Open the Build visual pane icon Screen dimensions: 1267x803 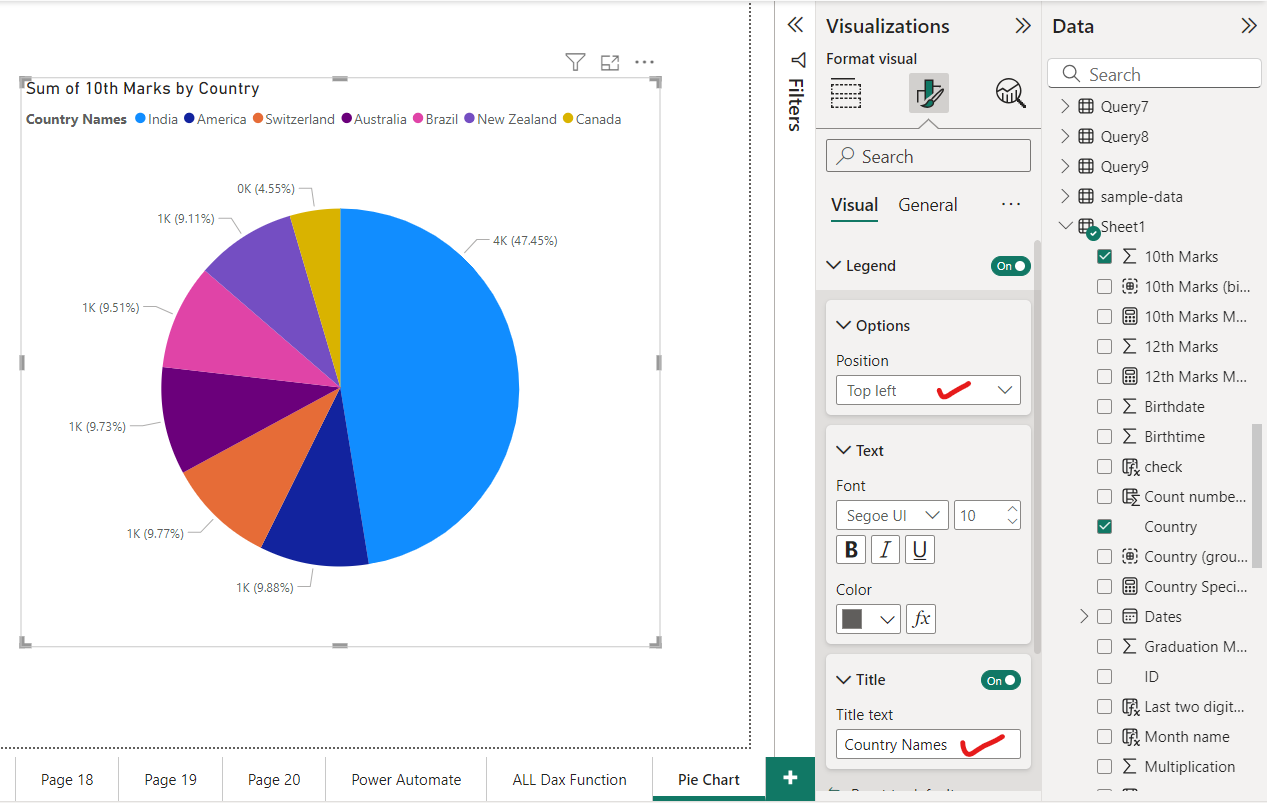pyautogui.click(x=845, y=92)
